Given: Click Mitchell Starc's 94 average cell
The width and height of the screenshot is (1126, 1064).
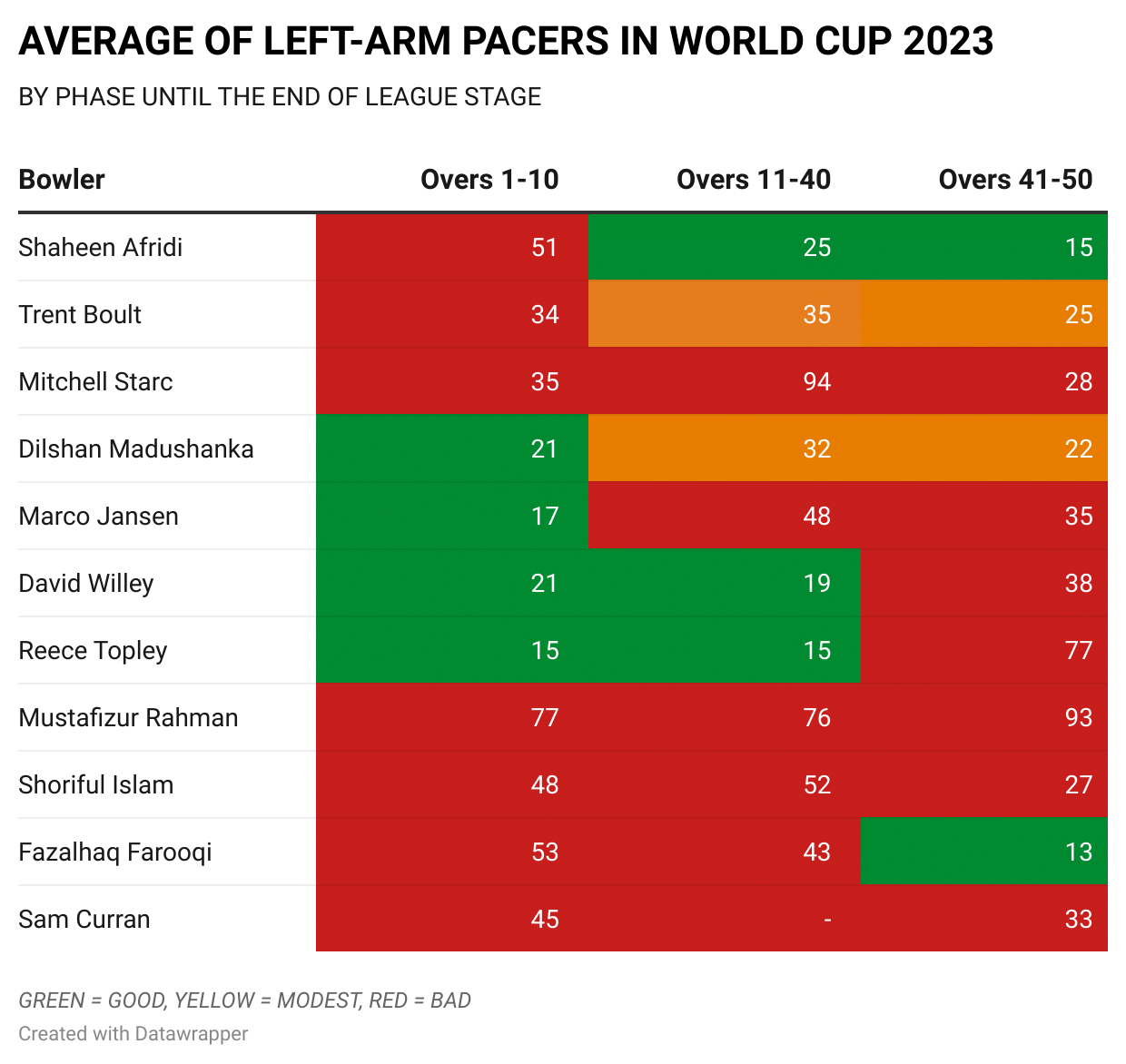Looking at the screenshot, I should [x=725, y=381].
